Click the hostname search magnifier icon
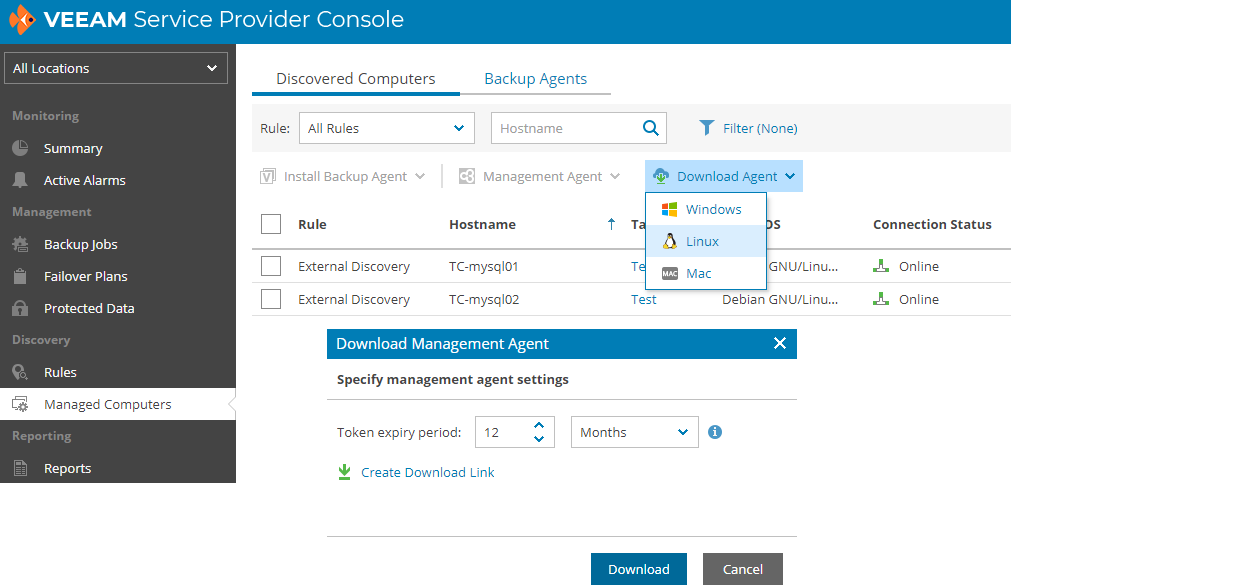Image resolution: width=1252 pixels, height=587 pixels. tap(651, 128)
